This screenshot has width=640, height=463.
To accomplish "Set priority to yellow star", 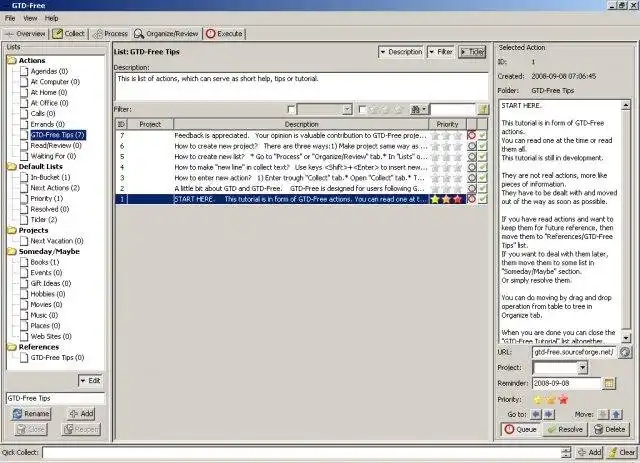I will pos(538,400).
